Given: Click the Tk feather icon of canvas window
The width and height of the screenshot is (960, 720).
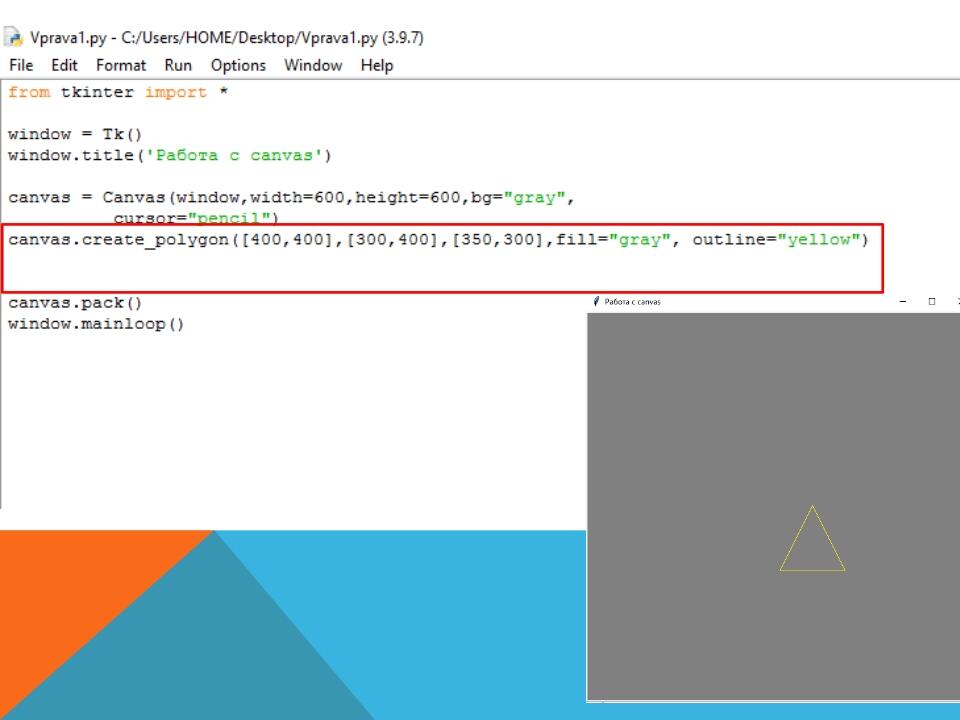Looking at the screenshot, I should 597,301.
